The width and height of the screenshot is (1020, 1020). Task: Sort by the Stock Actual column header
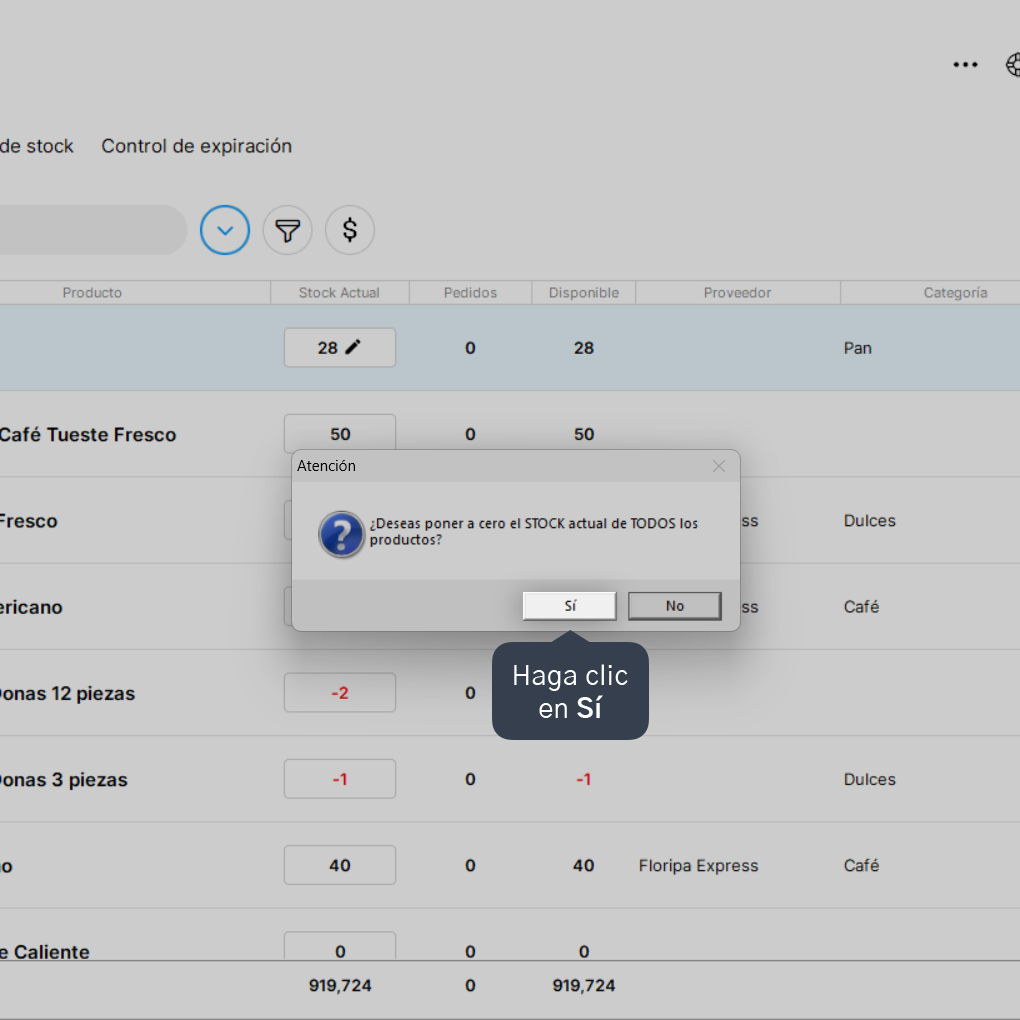click(340, 293)
